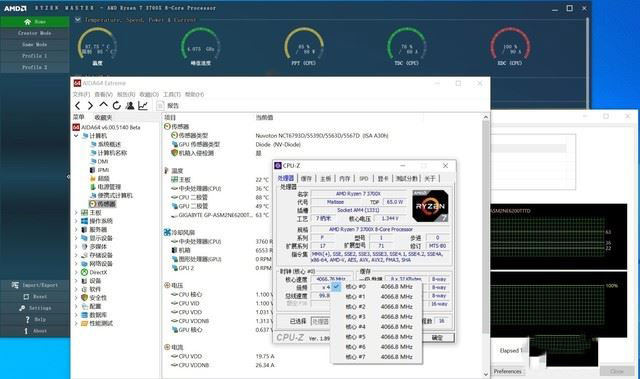Expand the 服务器 tree node
The height and width of the screenshot is (379, 640).
tap(76, 230)
